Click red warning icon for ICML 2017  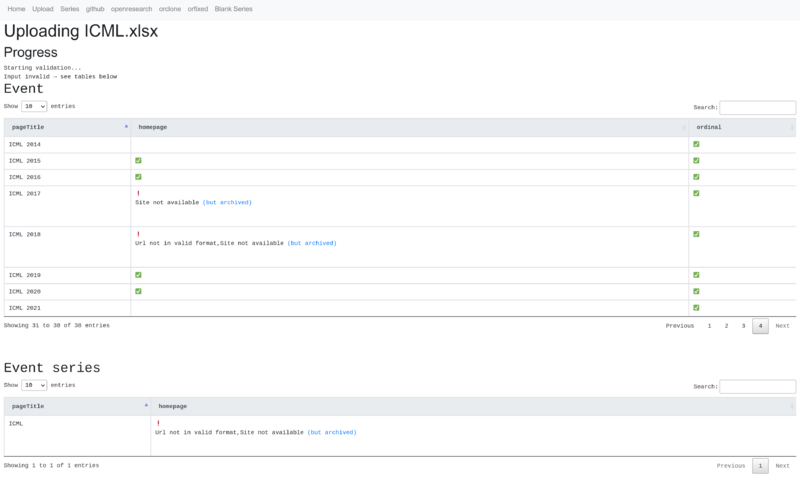pyautogui.click(x=138, y=193)
